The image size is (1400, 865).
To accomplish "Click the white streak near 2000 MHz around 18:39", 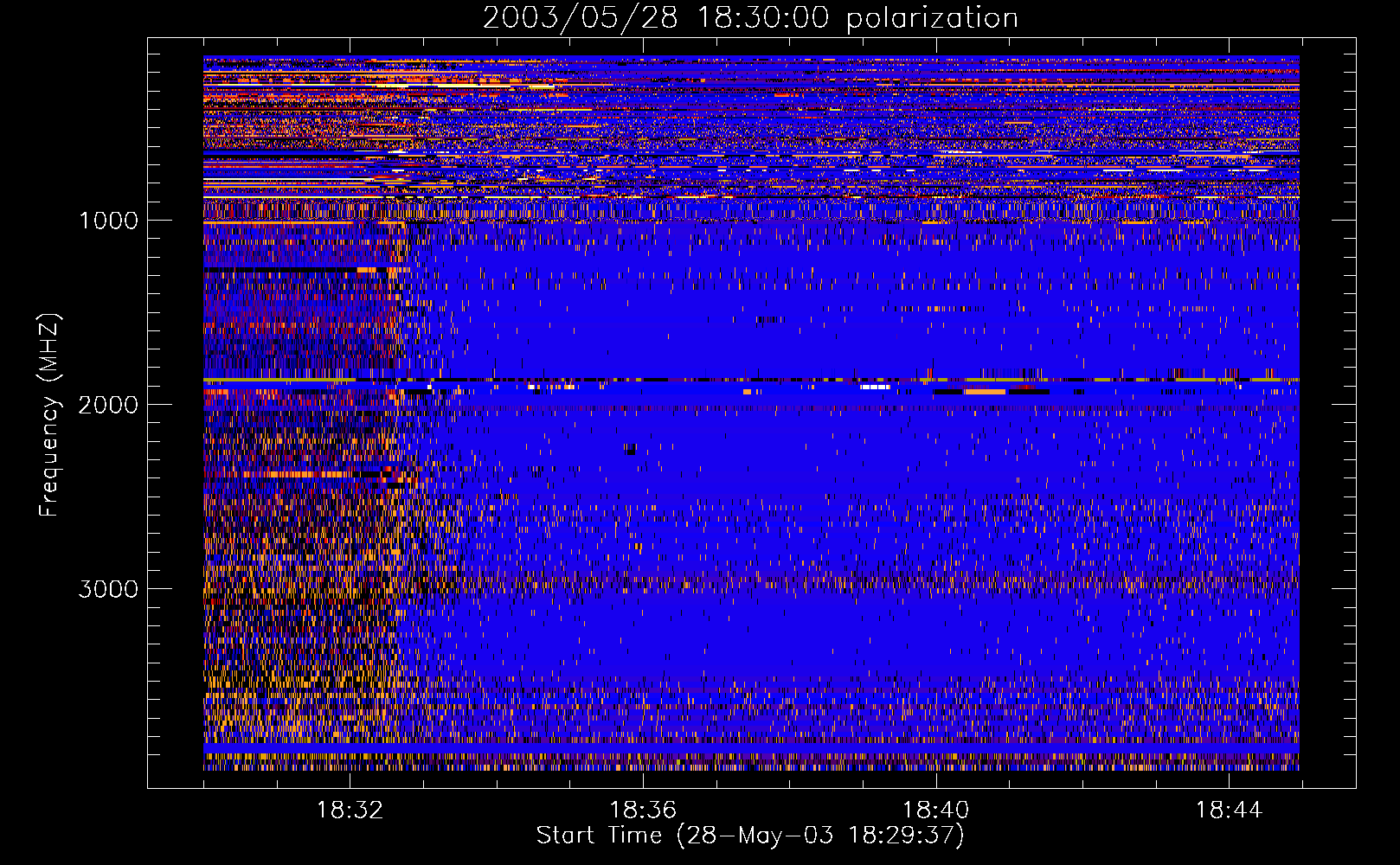I will [x=875, y=388].
